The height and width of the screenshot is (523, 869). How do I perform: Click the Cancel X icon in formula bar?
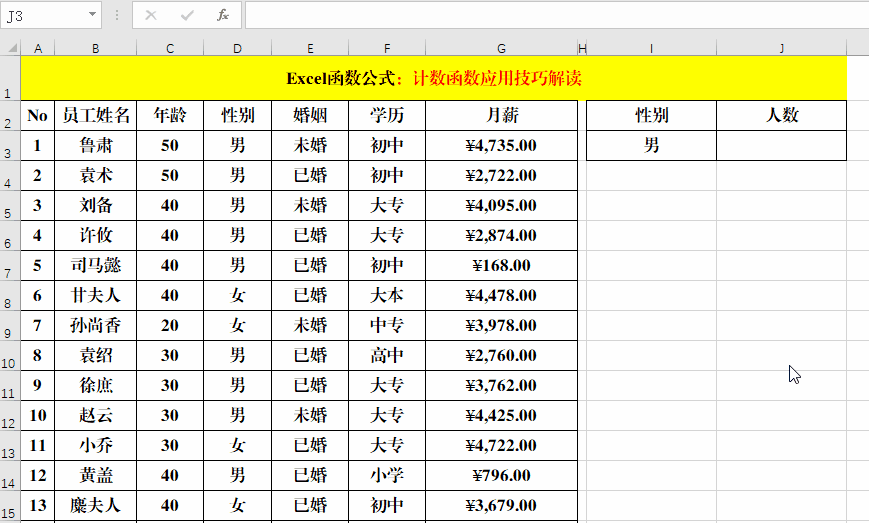click(x=151, y=15)
